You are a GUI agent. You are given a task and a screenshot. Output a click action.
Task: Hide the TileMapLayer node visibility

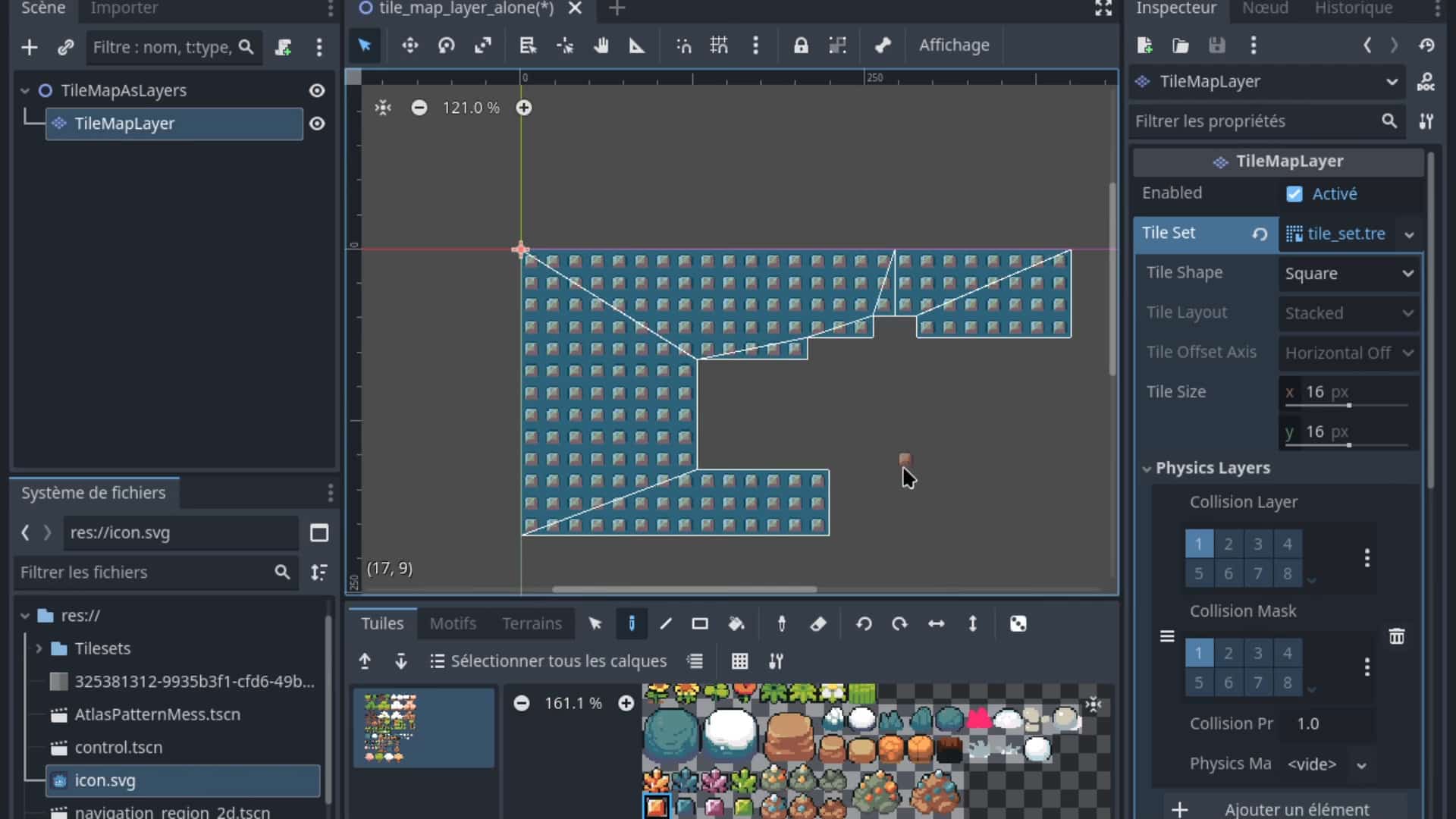click(x=316, y=124)
